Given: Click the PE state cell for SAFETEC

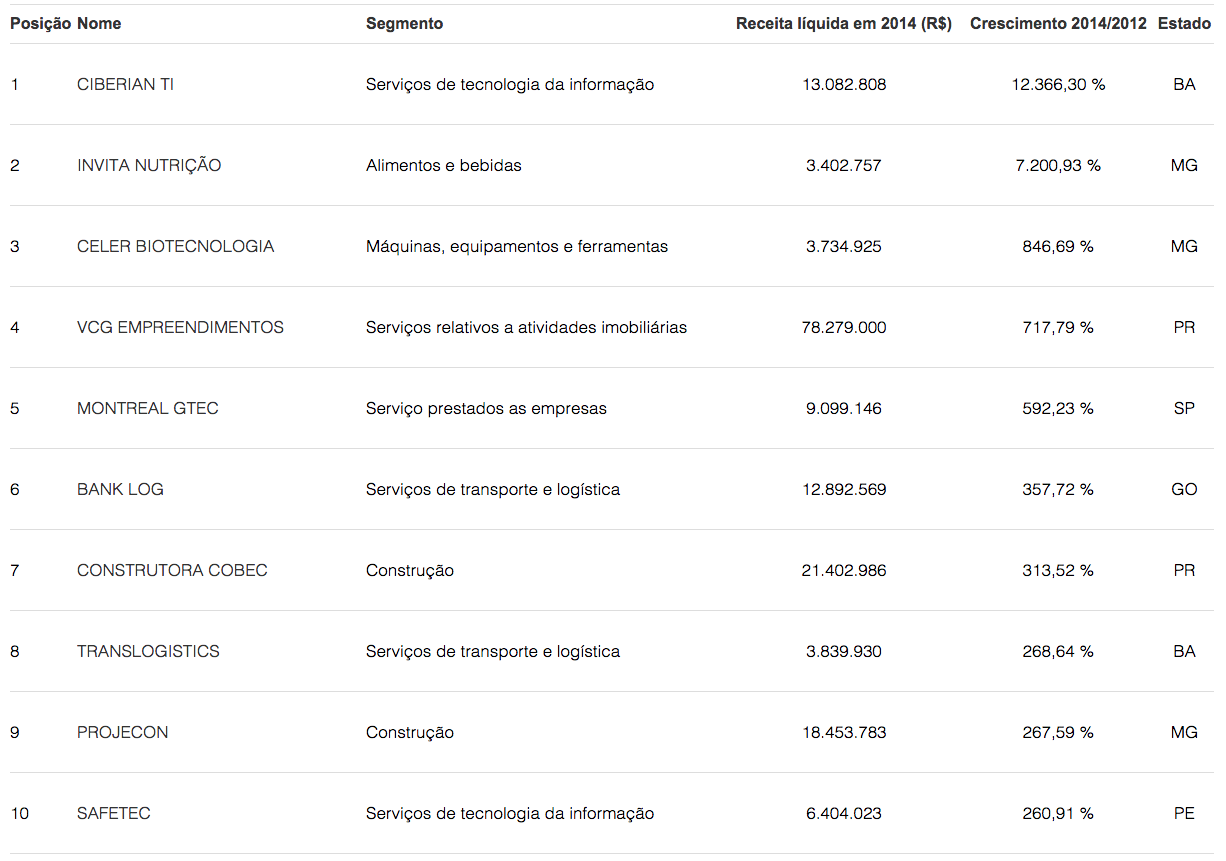Looking at the screenshot, I should 1184,814.
